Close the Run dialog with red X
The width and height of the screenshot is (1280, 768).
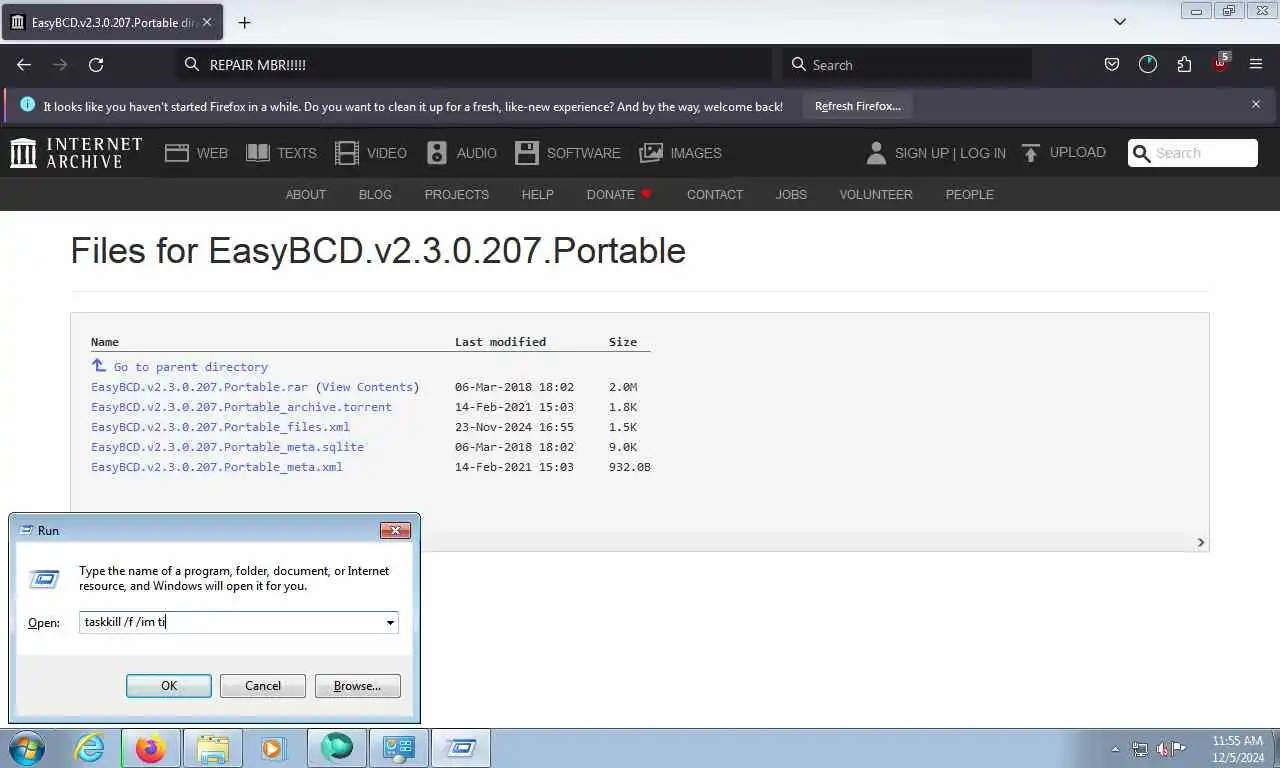(395, 530)
